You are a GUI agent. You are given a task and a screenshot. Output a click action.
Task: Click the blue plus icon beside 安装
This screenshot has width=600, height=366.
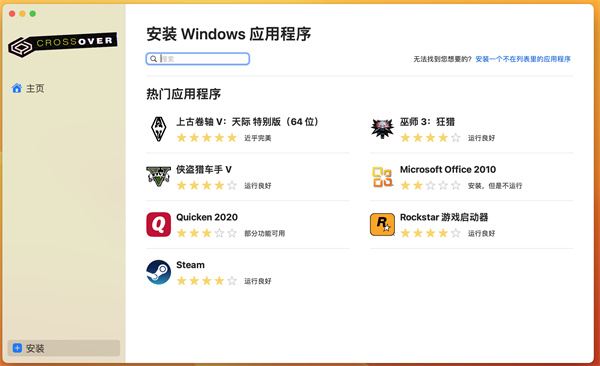coord(17,348)
